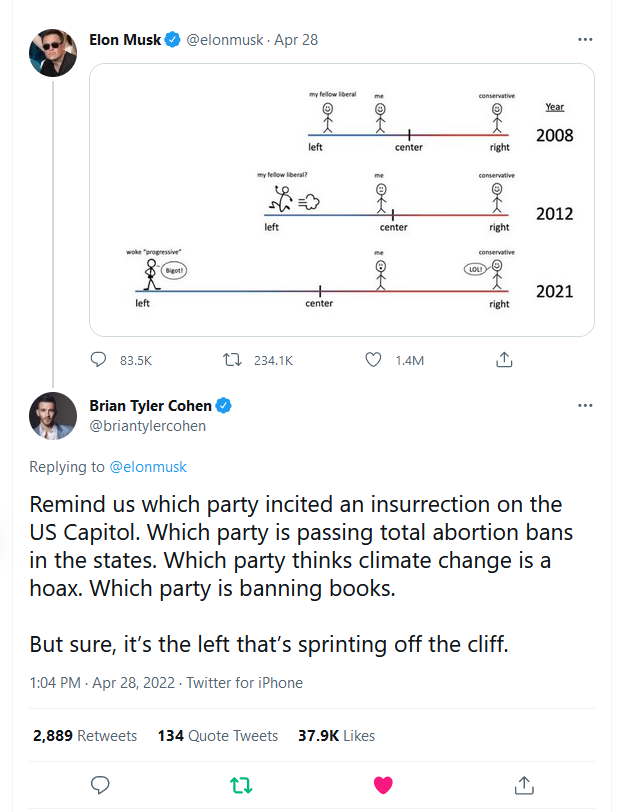Open more options for Elon Musk's tweet
The height and width of the screenshot is (812, 629).
[585, 40]
